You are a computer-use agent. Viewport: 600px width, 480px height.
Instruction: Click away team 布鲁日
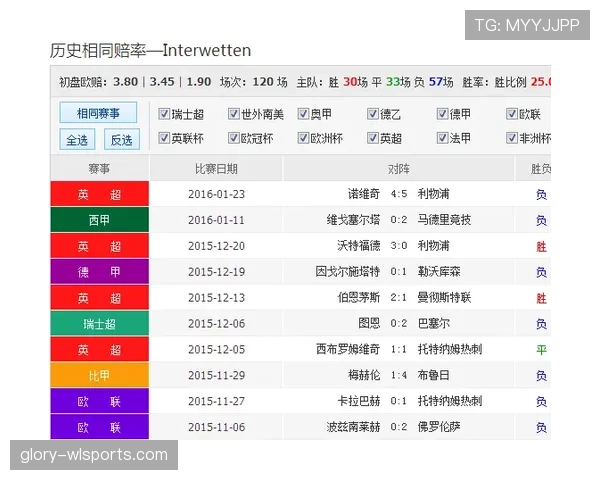[433, 375]
